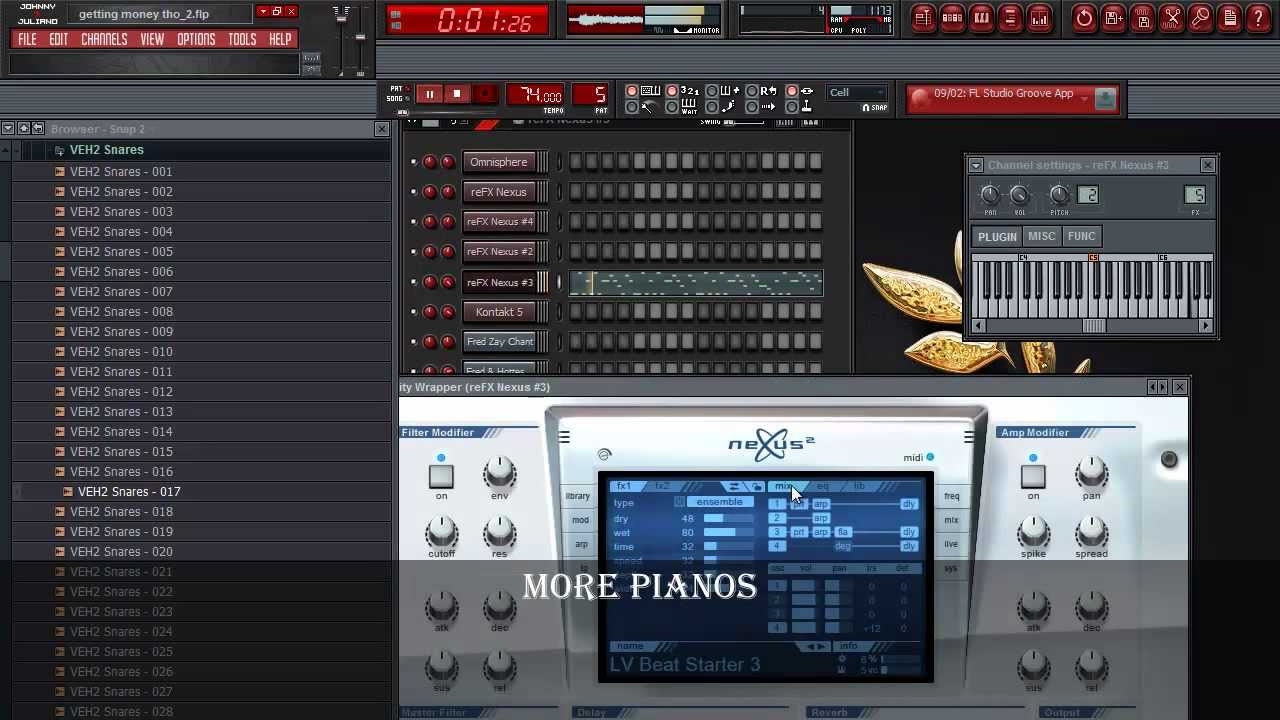Toggle Filter Modifier on button

pyautogui.click(x=441, y=476)
